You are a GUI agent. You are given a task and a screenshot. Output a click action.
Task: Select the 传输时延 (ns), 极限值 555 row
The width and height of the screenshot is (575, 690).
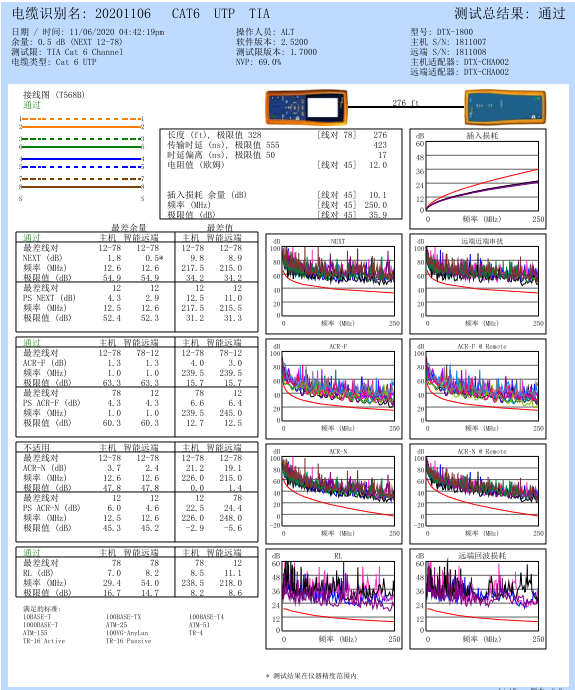277,145
